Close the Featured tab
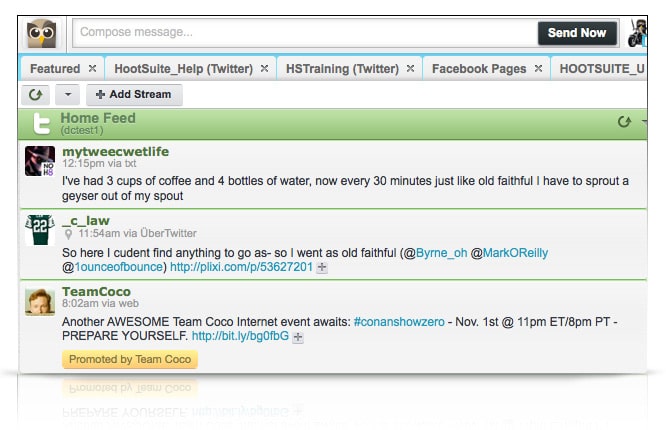Viewport: 666px width, 430px height. pos(92,68)
